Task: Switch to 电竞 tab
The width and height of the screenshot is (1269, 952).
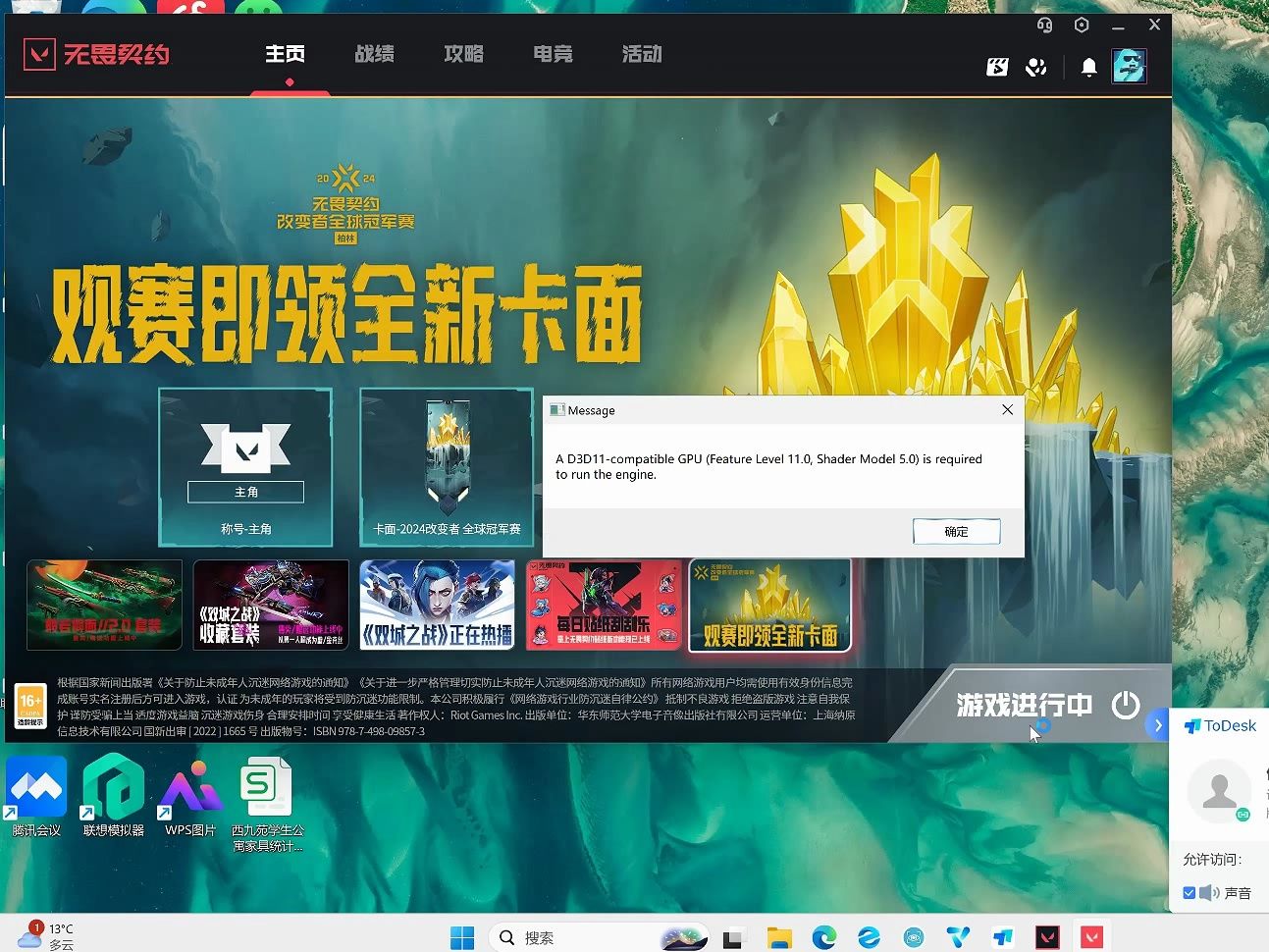Action: pos(553,54)
